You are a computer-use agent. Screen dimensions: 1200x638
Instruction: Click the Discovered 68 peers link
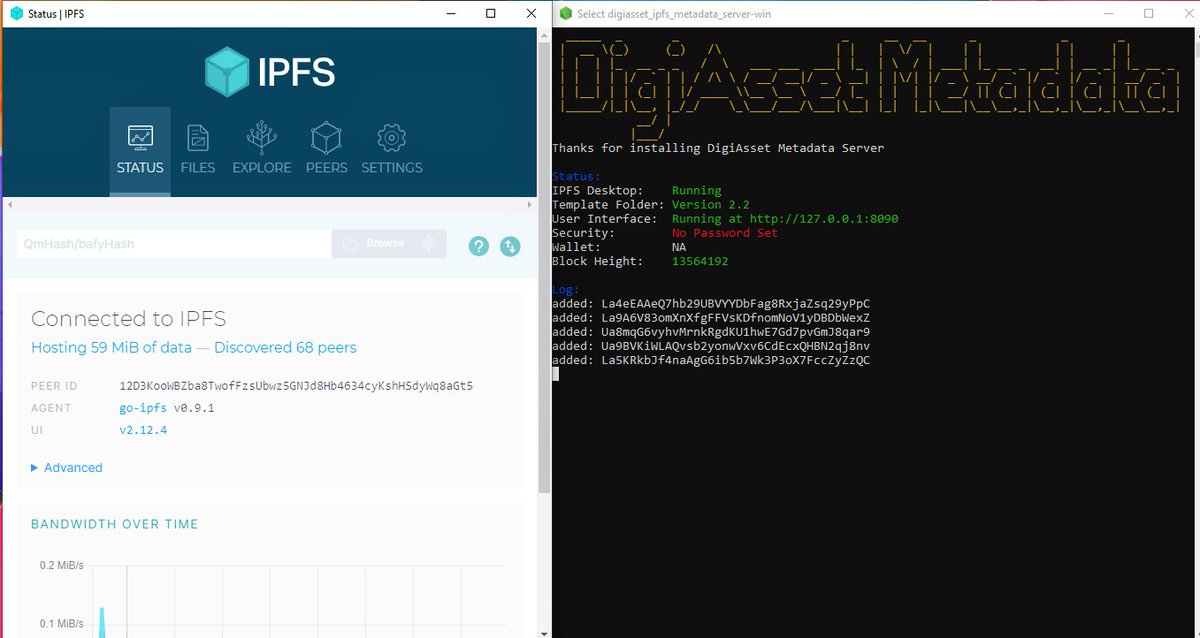coord(285,348)
